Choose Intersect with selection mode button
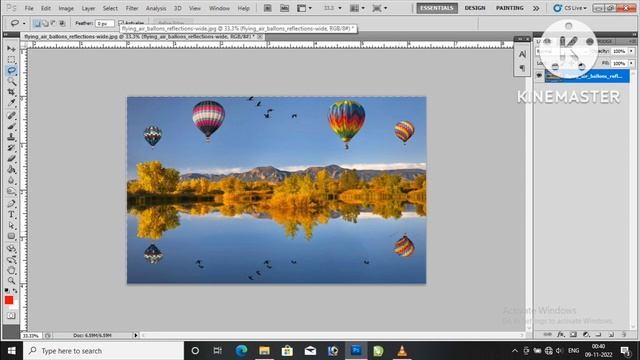This screenshot has height=360, width=640. tap(62, 23)
